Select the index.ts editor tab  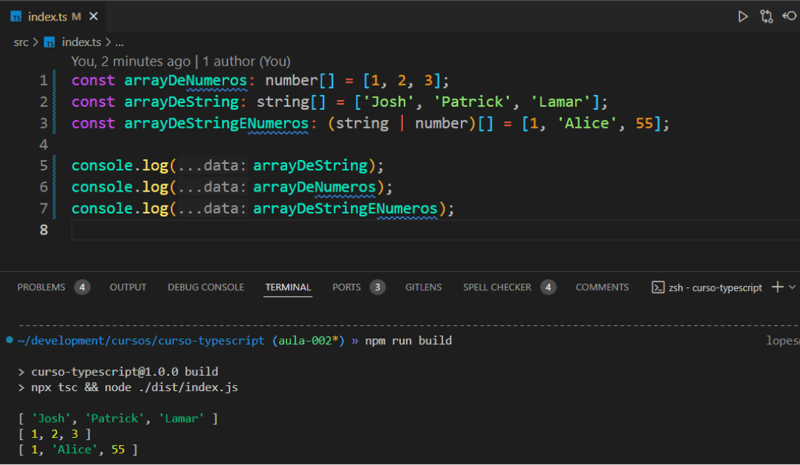coord(54,16)
